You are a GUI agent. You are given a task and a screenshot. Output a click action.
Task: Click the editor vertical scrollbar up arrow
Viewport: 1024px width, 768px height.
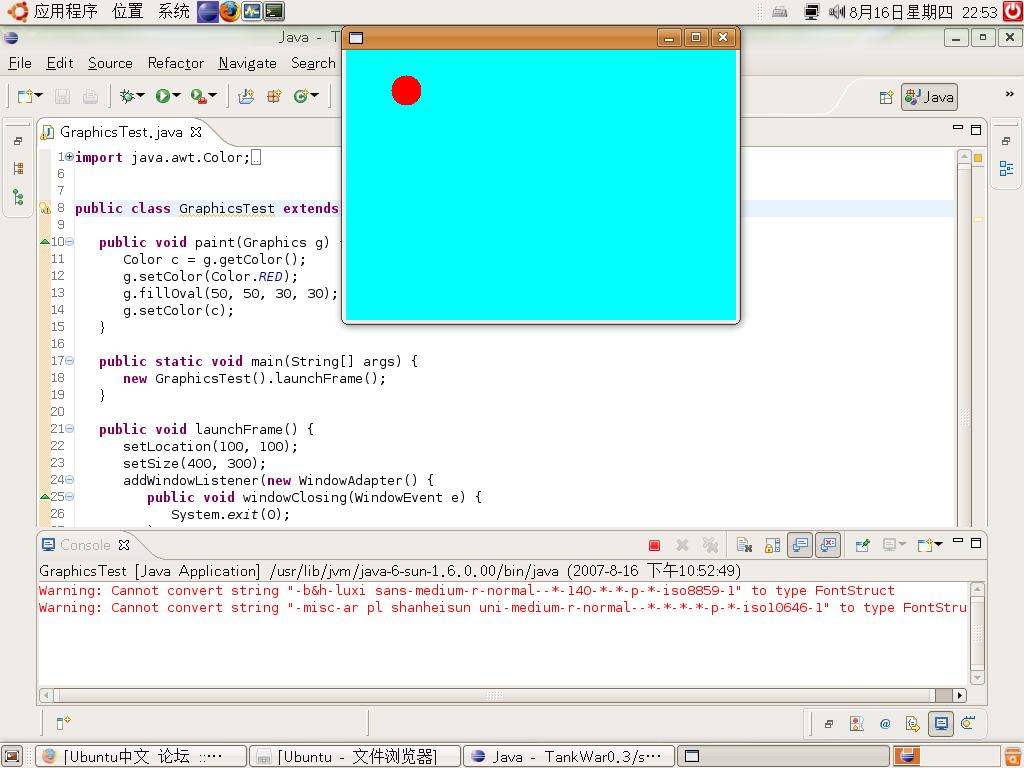click(964, 157)
